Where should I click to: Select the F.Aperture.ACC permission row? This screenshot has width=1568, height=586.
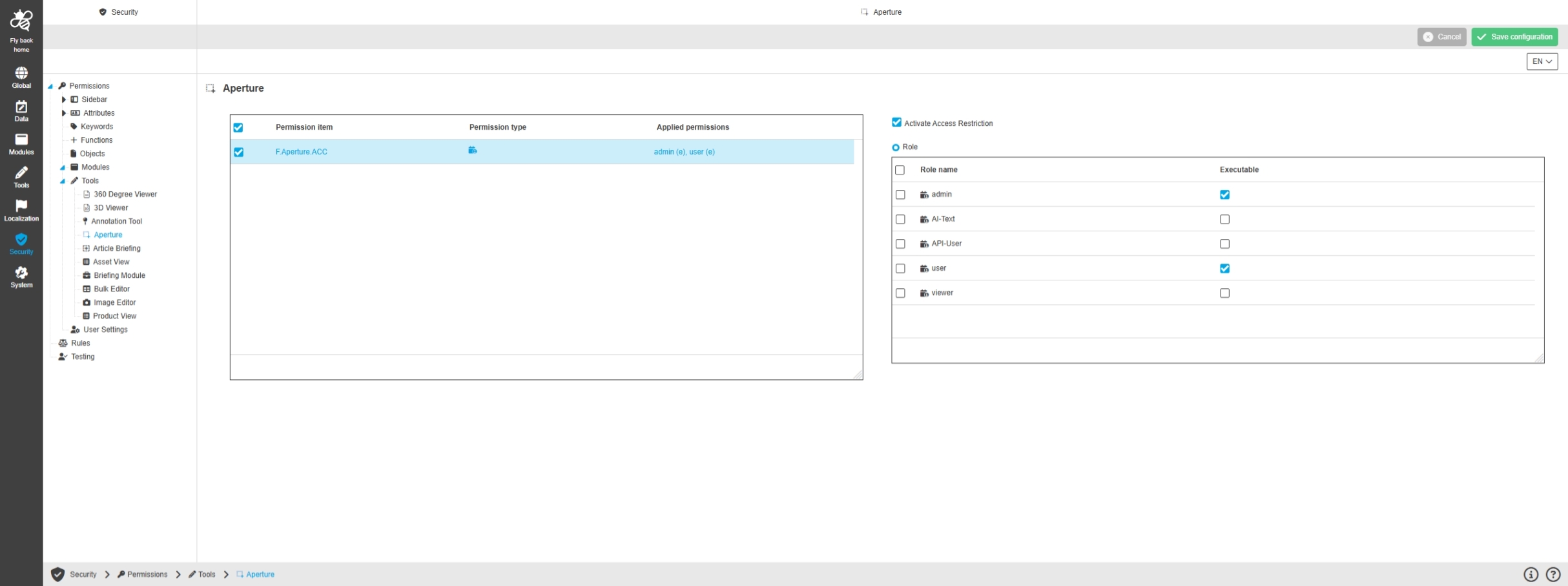coord(302,152)
